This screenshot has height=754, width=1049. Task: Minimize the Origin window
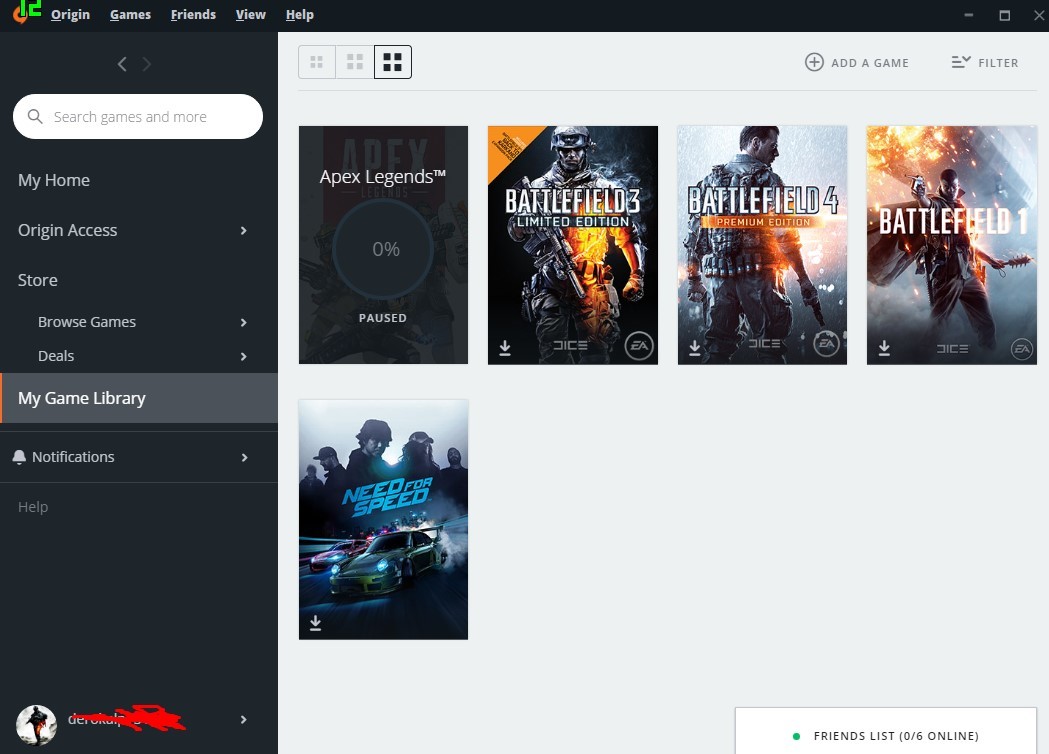pyautogui.click(x=968, y=15)
